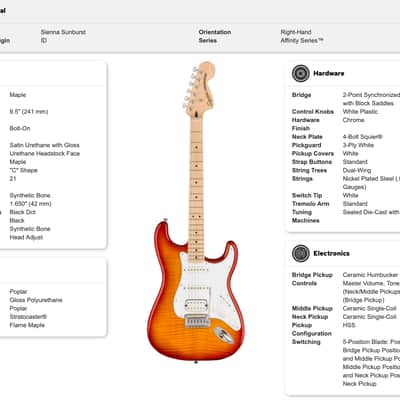Click the 'Stratocaster®' body shape value

pyautogui.click(x=28, y=317)
